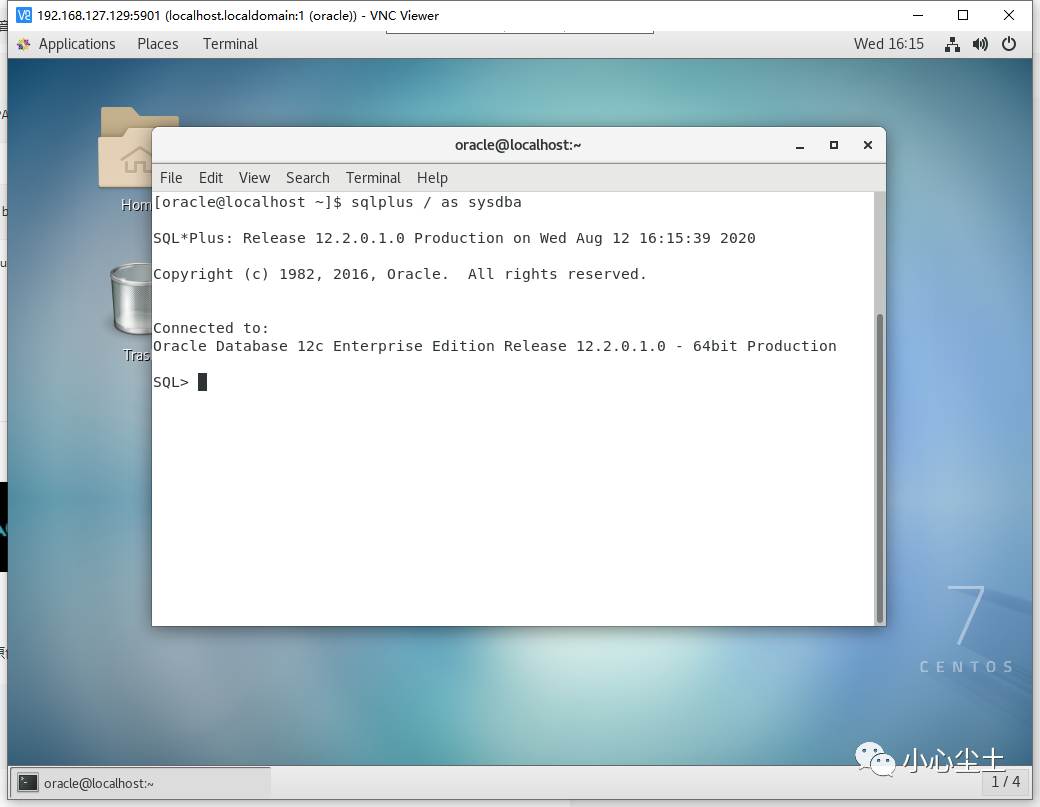Close the oracle@localhost terminal window

tap(868, 145)
